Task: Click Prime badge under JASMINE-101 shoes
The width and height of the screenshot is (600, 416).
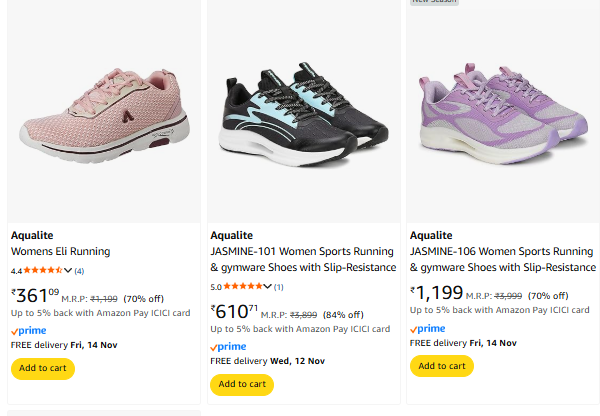Action: [228, 347]
